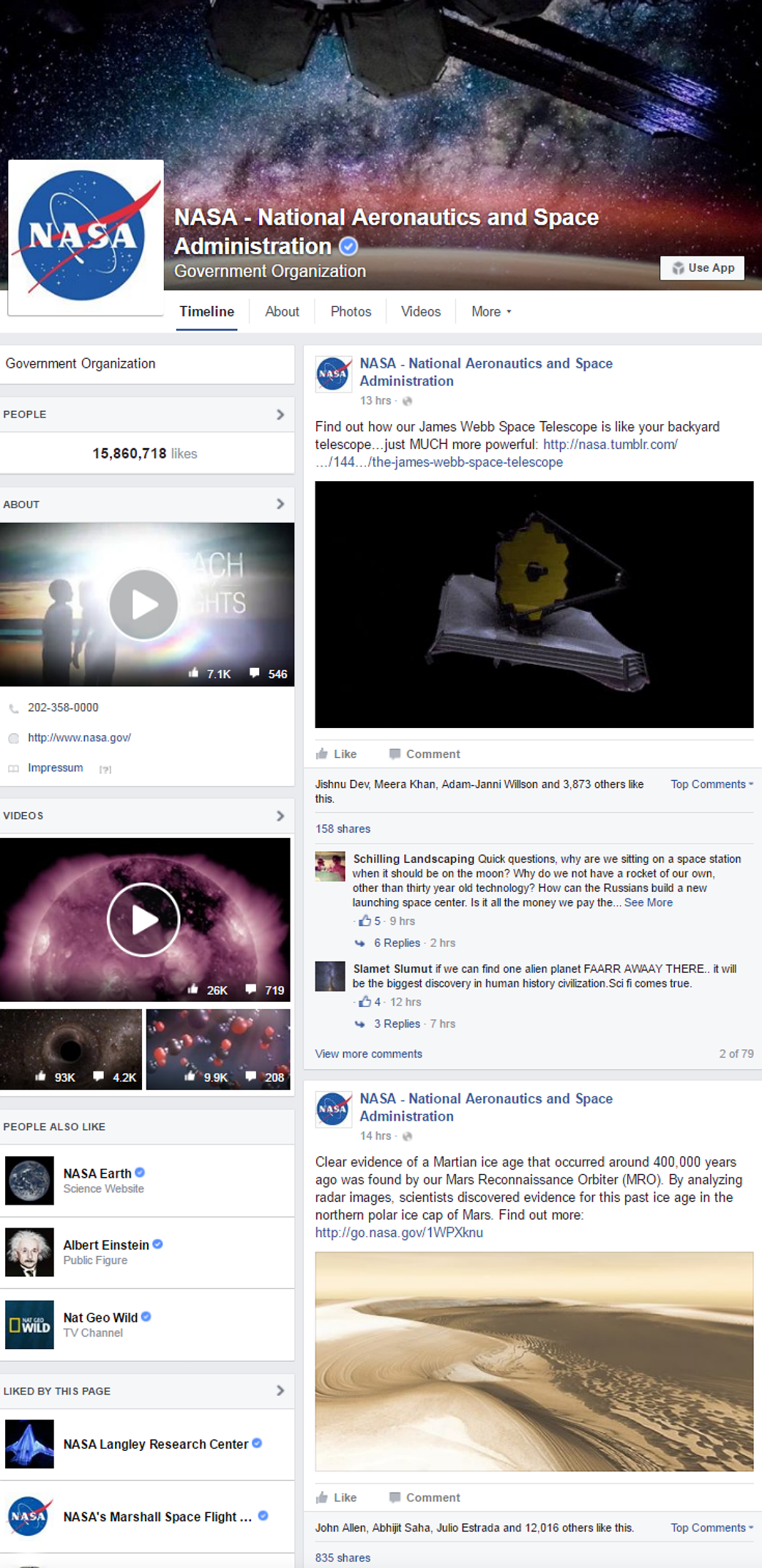Click the Impressum help question mark

pyautogui.click(x=105, y=769)
